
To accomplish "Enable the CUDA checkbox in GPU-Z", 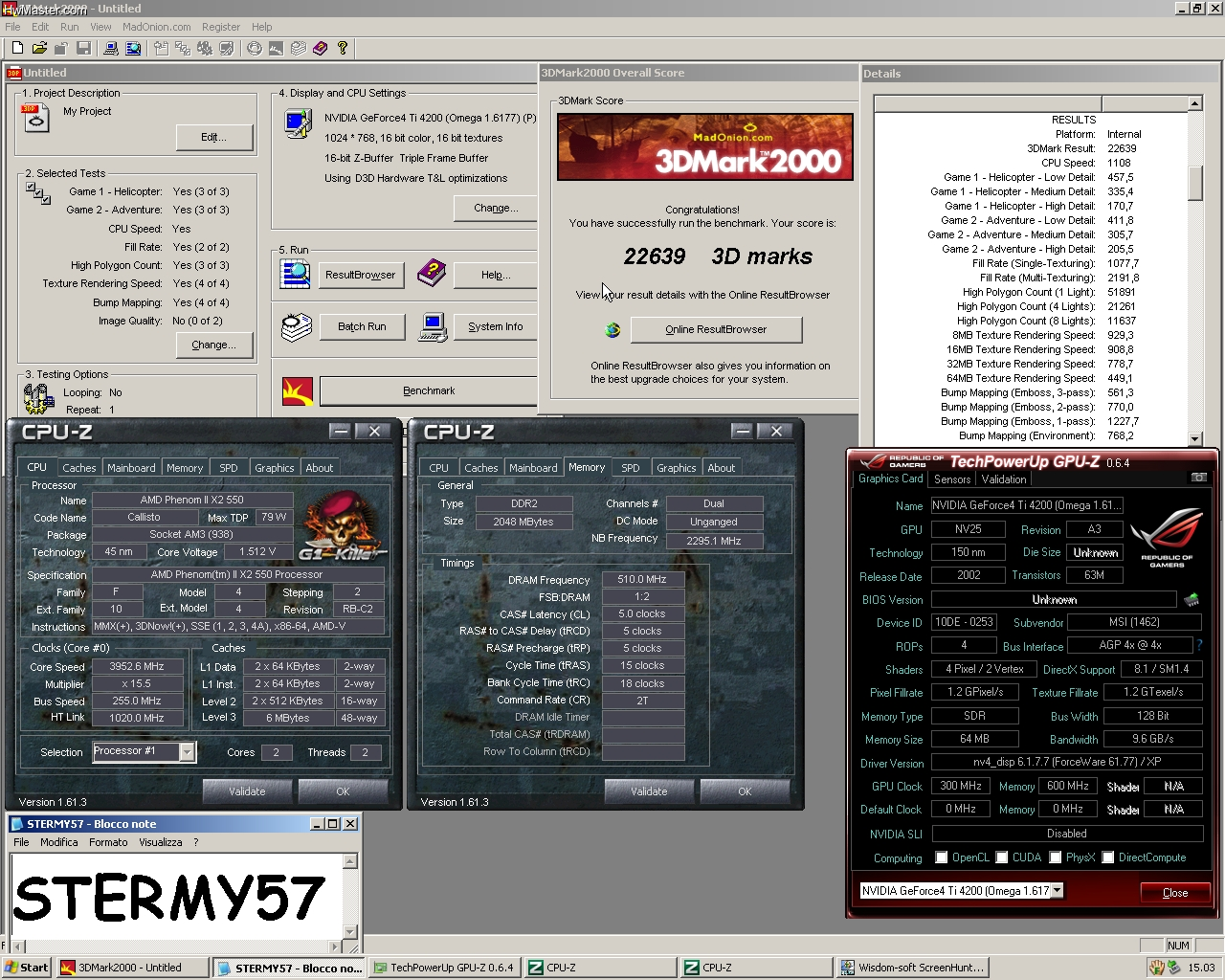I will (x=1002, y=857).
